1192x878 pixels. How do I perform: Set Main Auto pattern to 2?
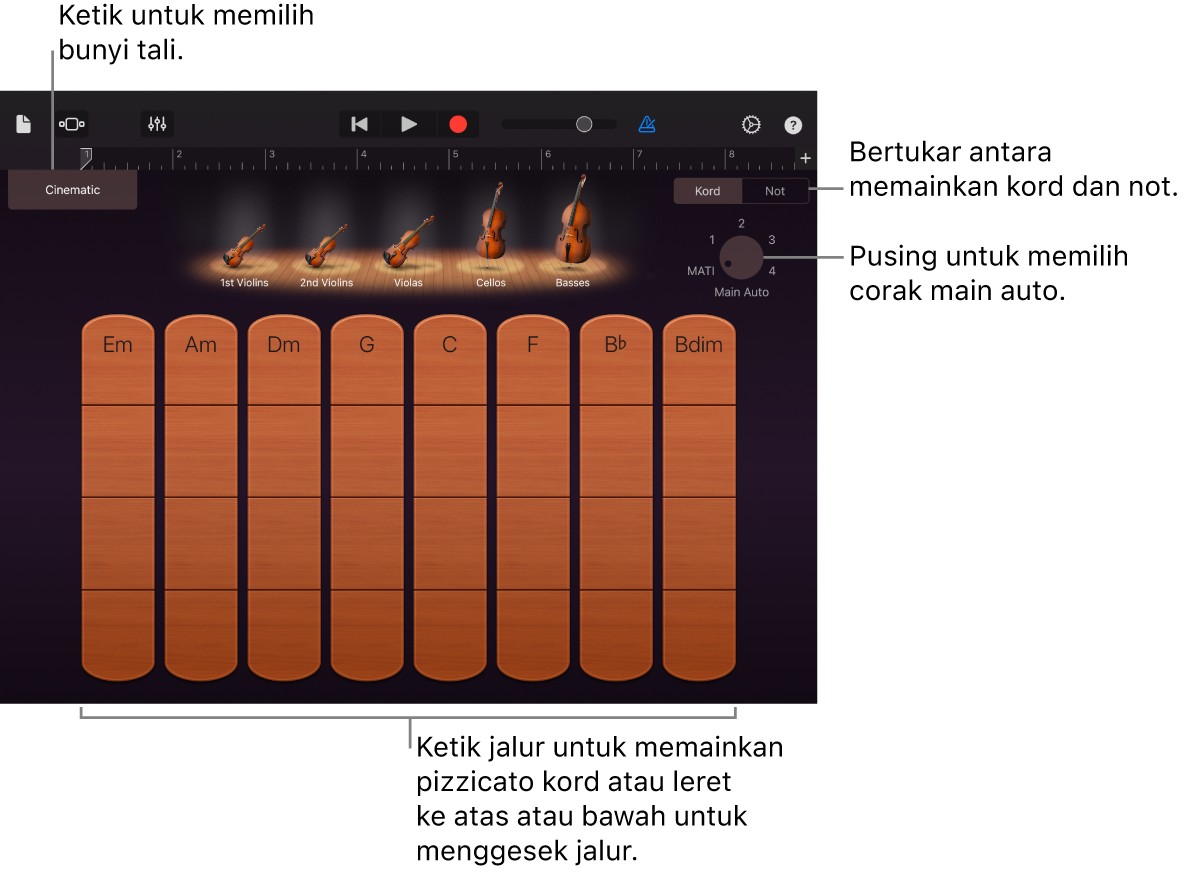(741, 223)
